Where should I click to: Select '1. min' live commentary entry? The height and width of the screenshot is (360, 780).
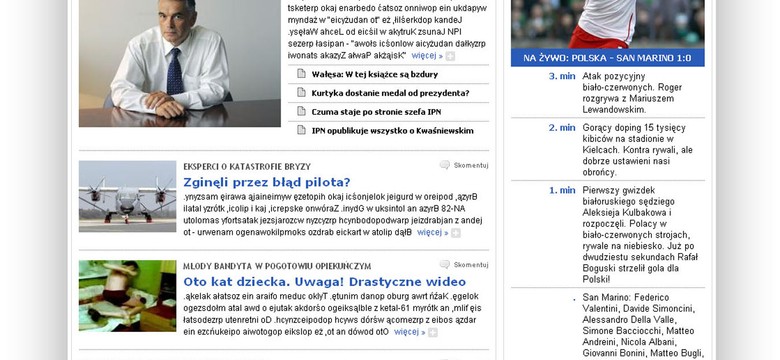(562, 190)
